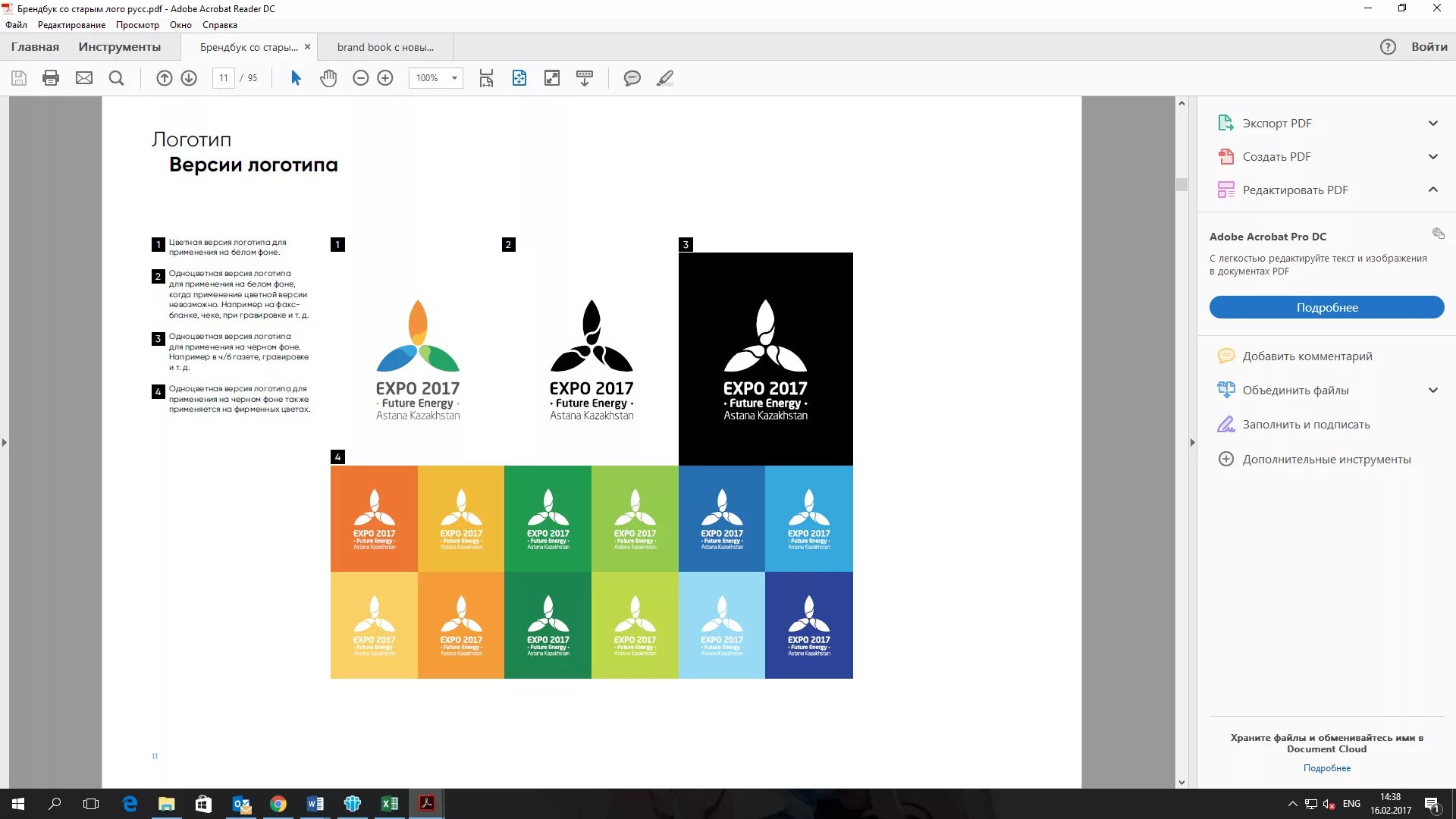This screenshot has width=1456, height=819.
Task: Switch to brand book с новы... tab
Action: pos(385,47)
